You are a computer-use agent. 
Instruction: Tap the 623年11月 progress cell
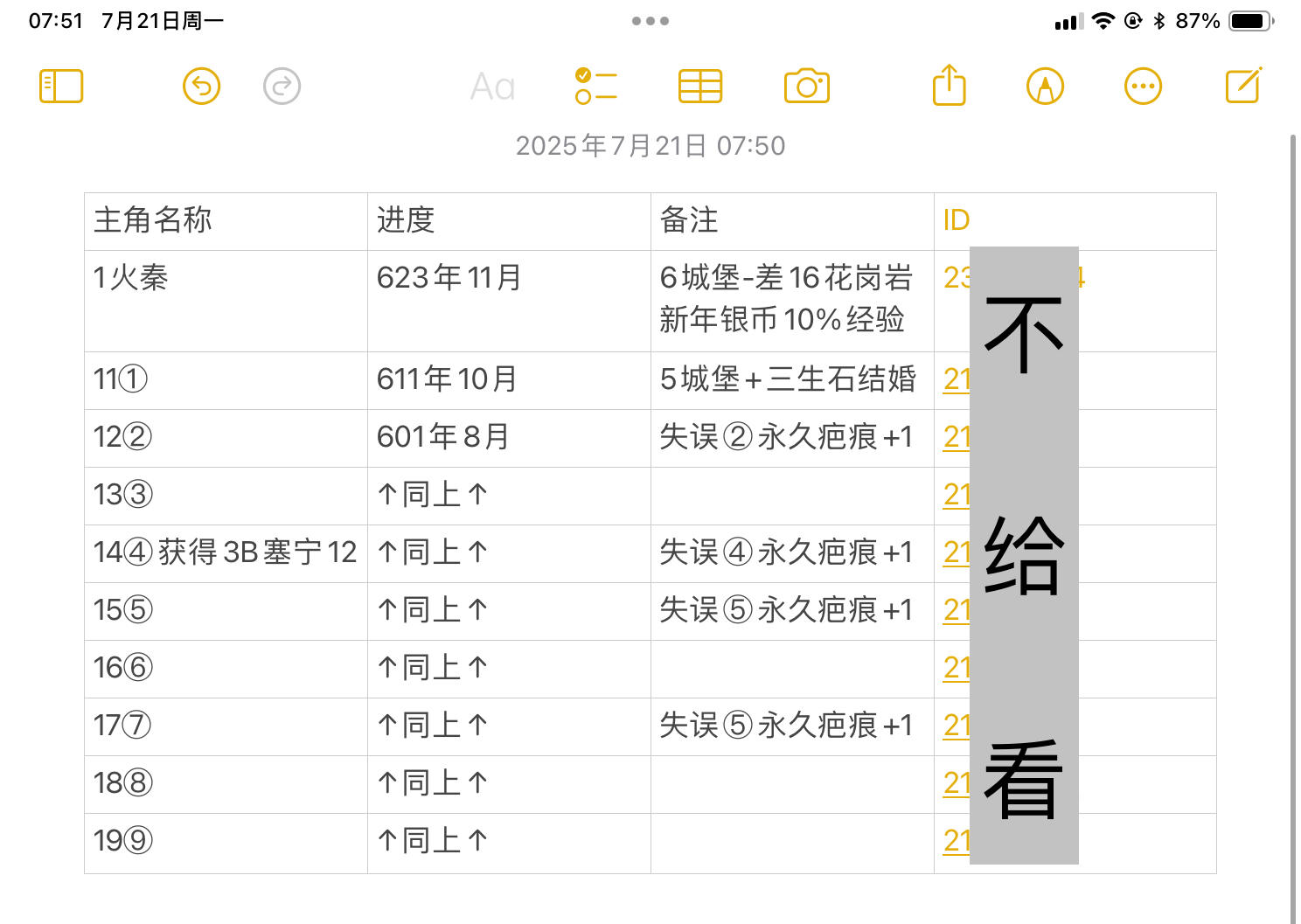[509, 301]
